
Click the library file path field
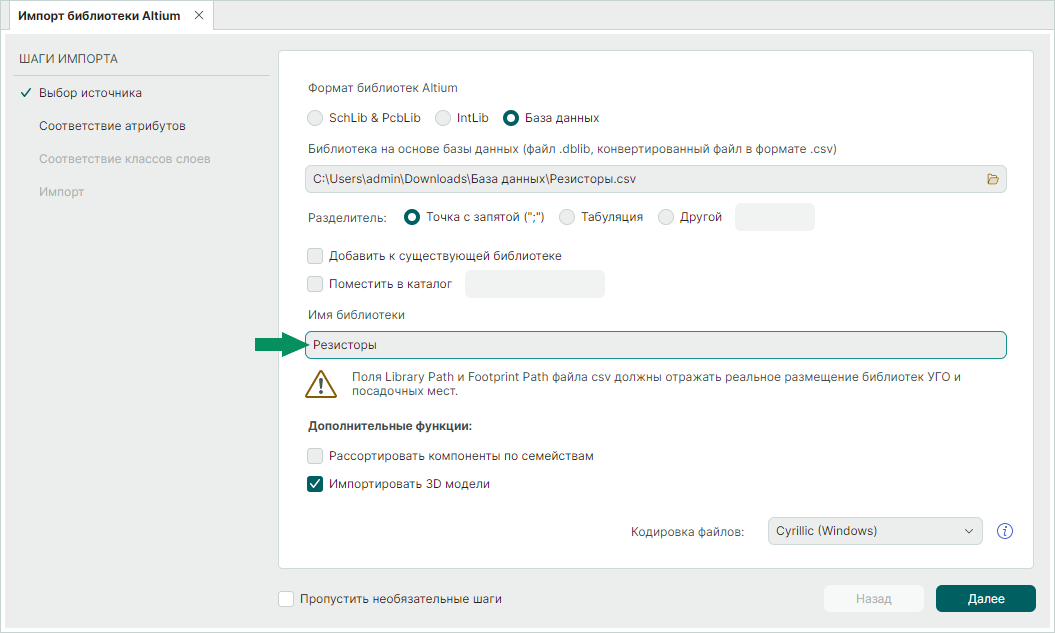point(656,179)
